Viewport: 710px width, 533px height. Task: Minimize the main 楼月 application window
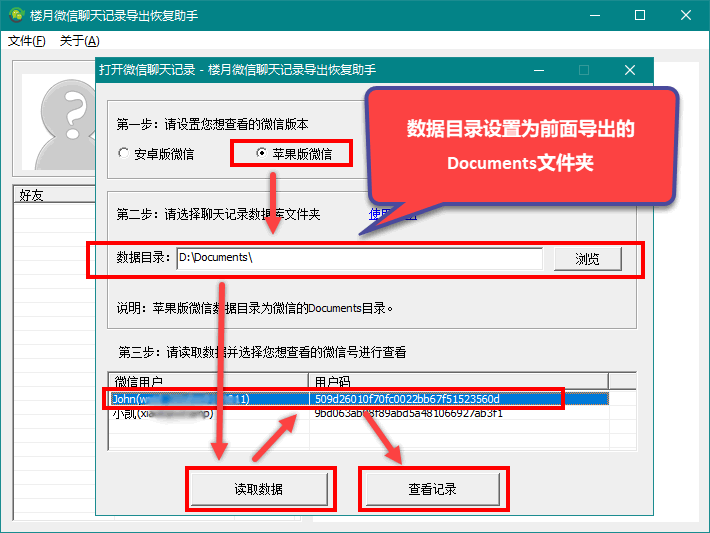pyautogui.click(x=594, y=15)
